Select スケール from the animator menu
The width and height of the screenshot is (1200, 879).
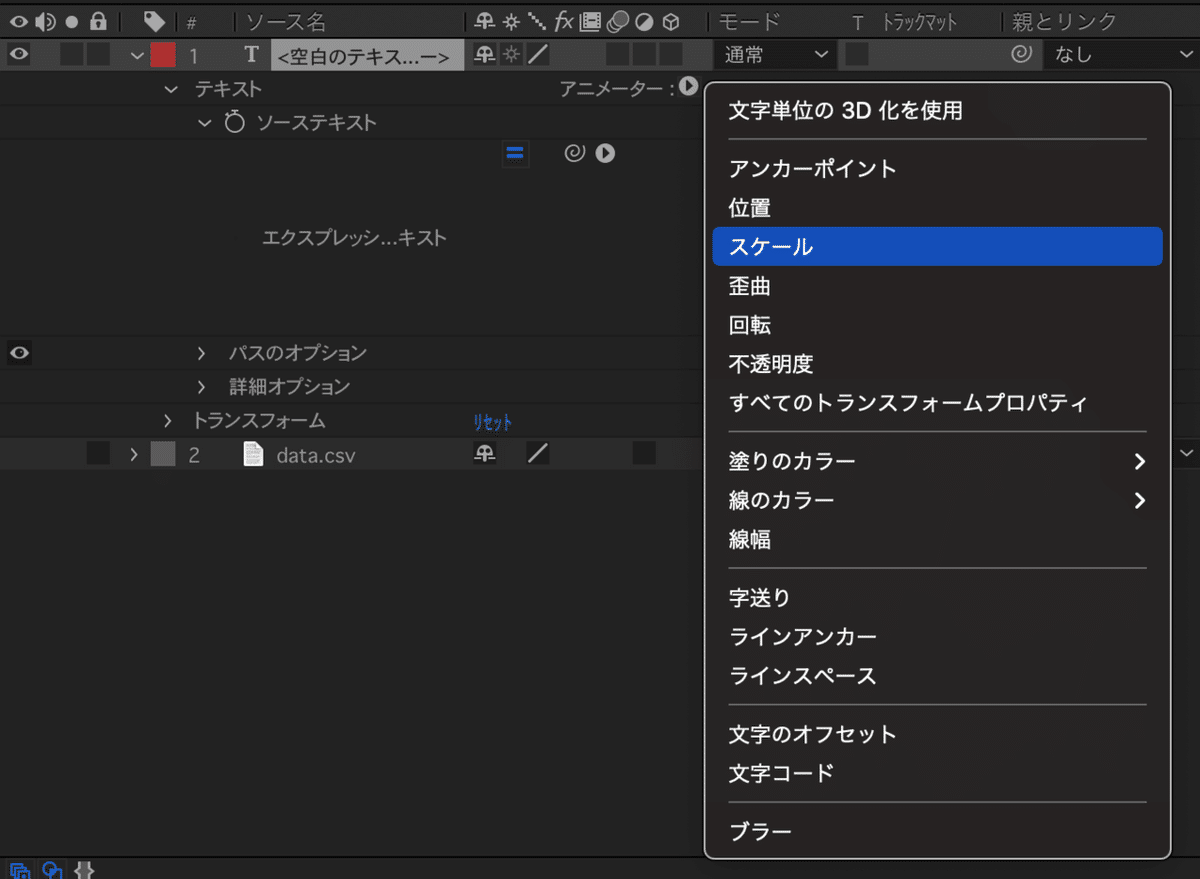(937, 246)
